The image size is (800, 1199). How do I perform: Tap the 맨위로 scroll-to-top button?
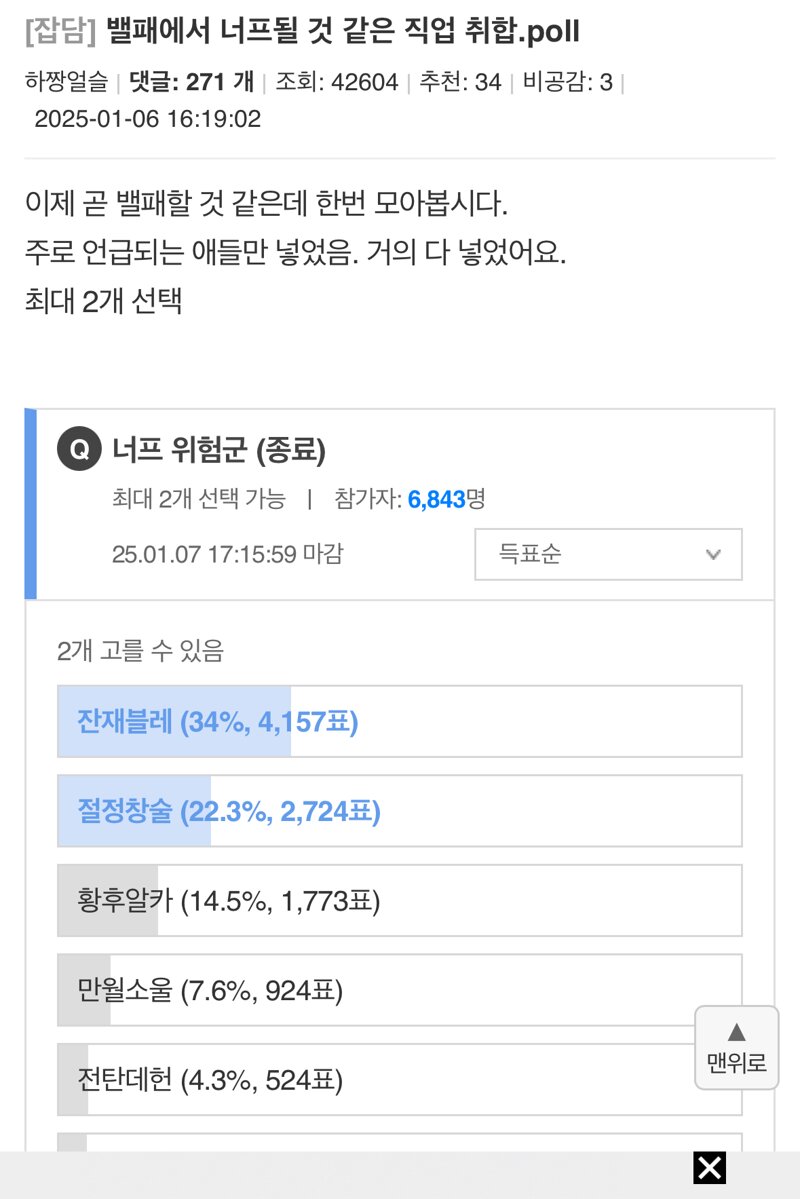point(737,1048)
